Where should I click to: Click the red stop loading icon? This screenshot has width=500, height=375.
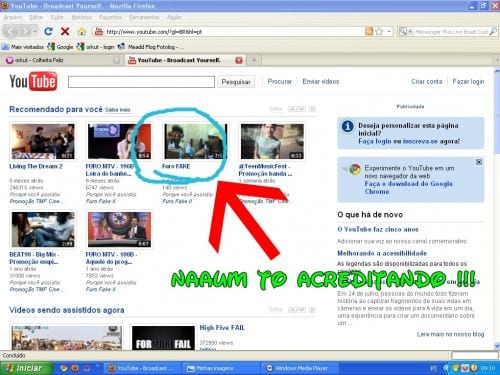click(65, 31)
